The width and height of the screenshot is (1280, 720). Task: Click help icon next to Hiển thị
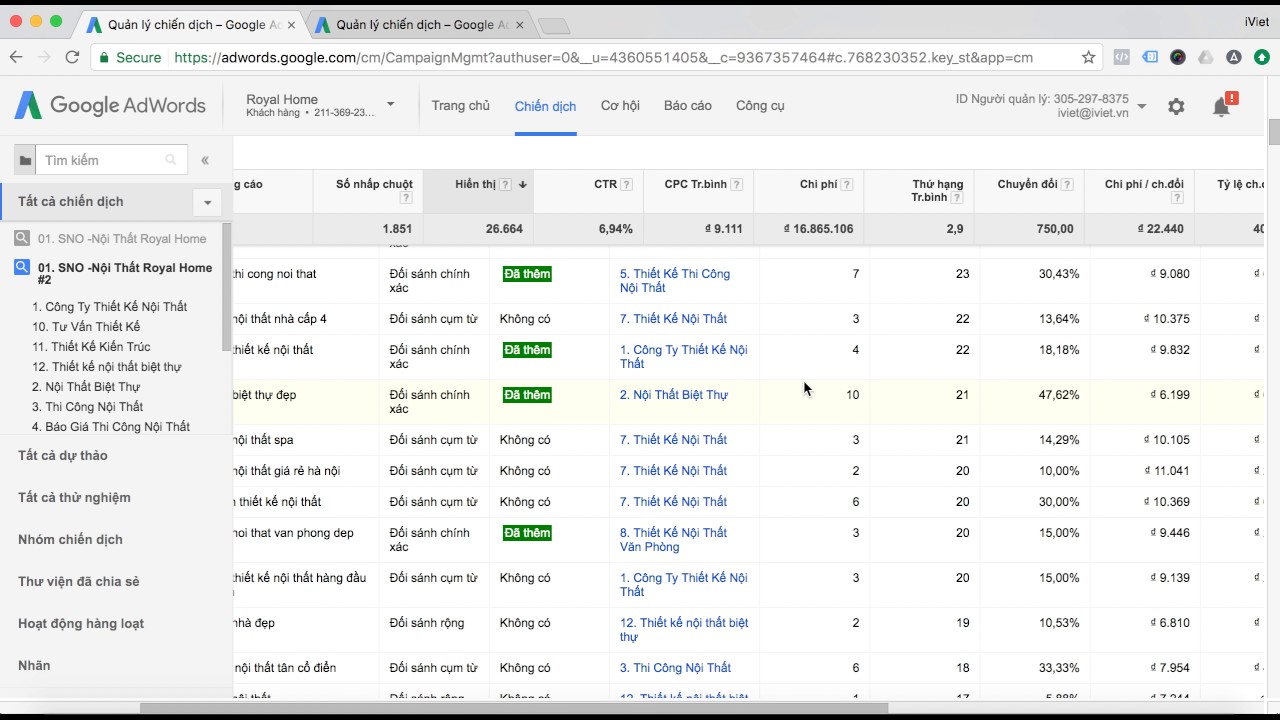[x=506, y=184]
